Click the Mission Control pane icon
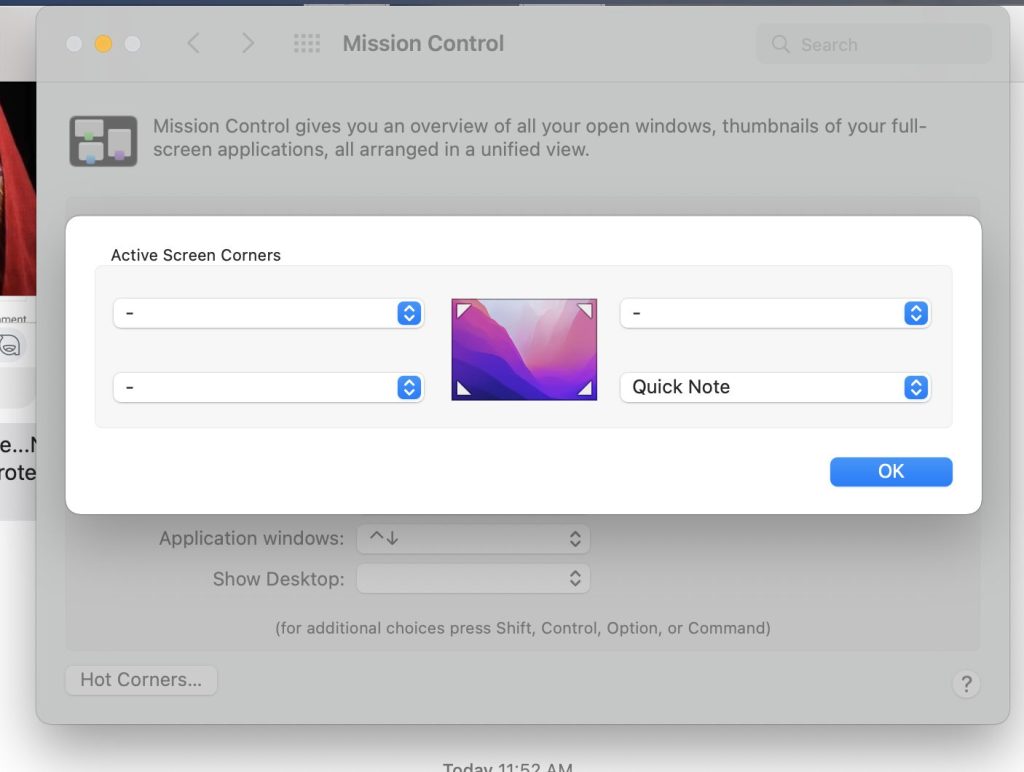The height and width of the screenshot is (772, 1024). pos(103,140)
